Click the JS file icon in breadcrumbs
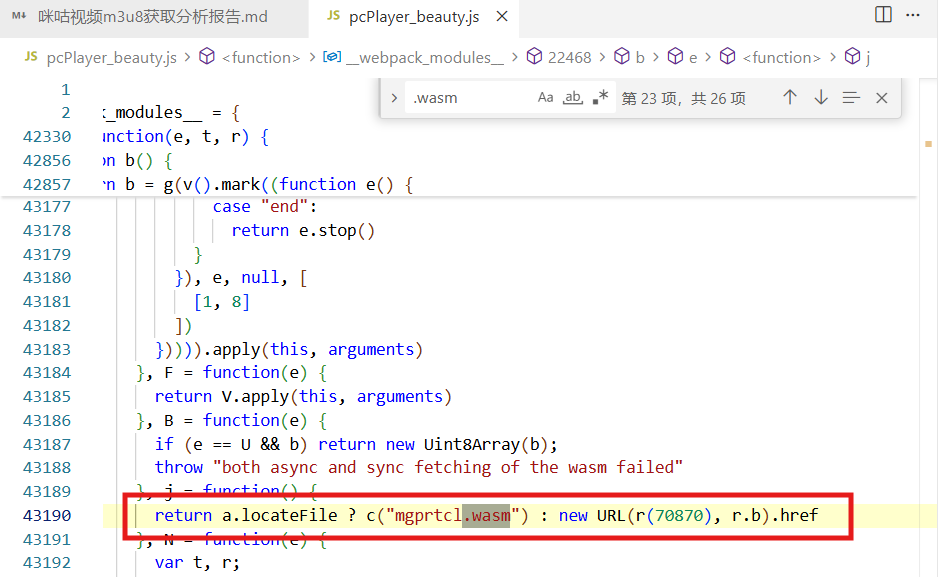This screenshot has height=577, width=938. tap(31, 57)
